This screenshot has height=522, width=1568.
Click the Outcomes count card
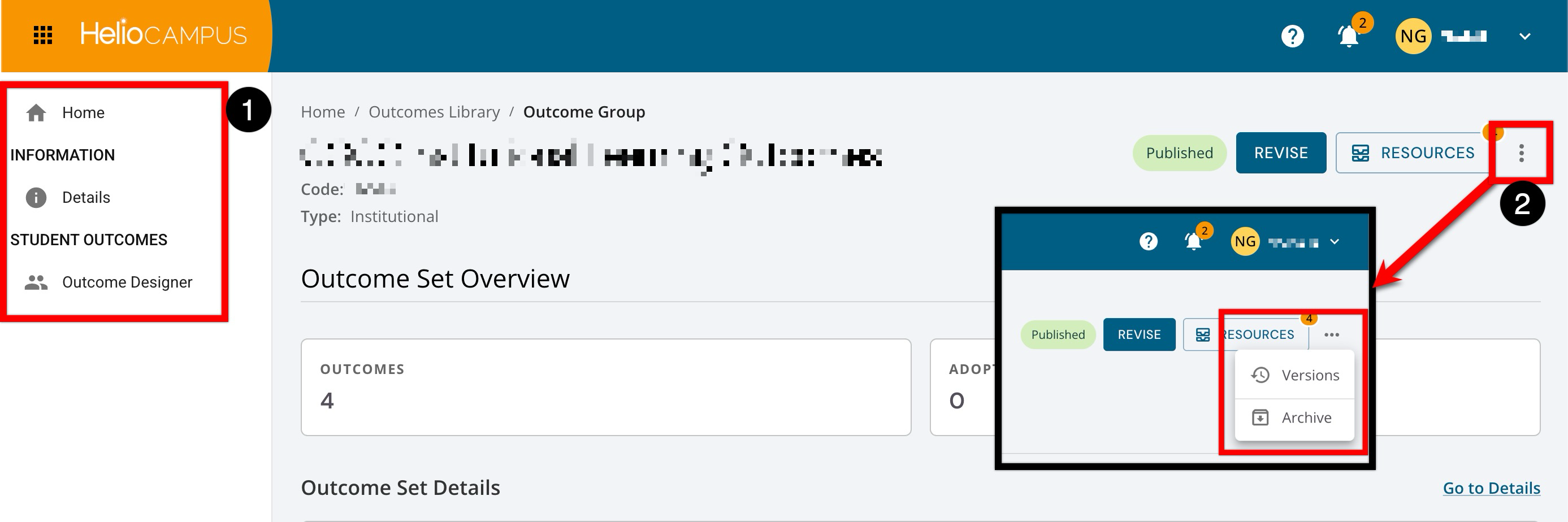[605, 387]
